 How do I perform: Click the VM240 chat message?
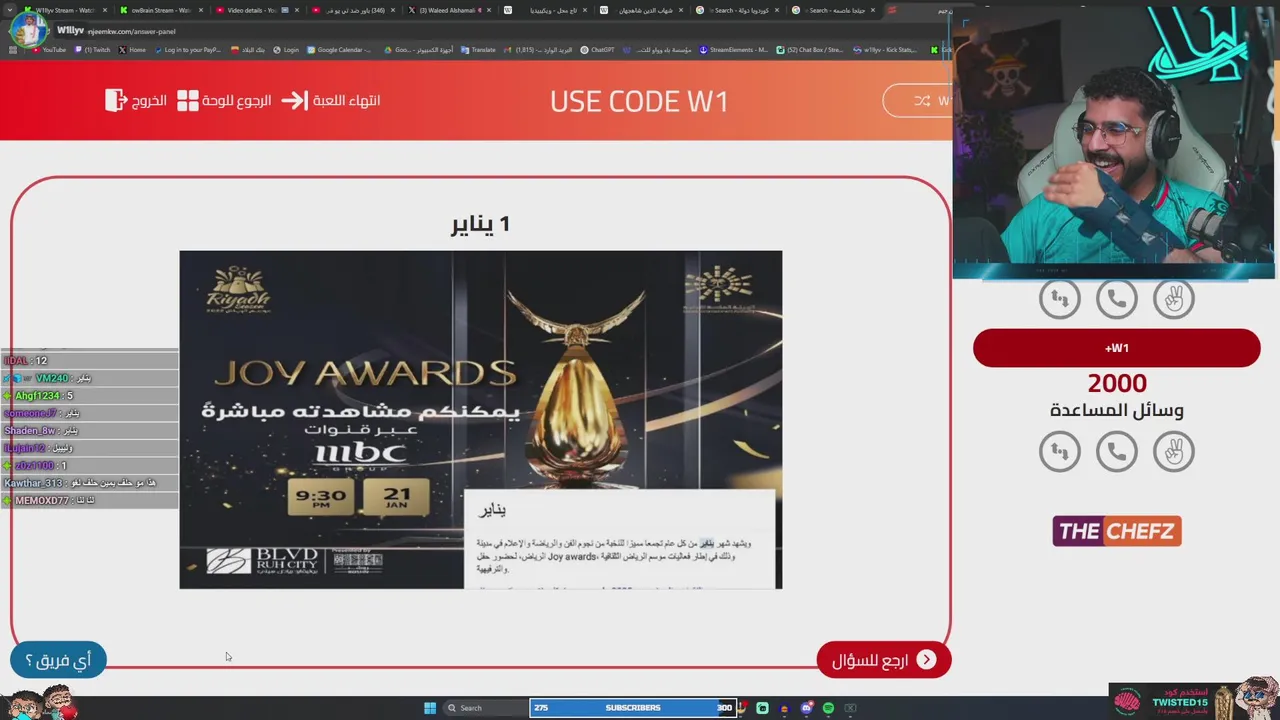coord(89,378)
